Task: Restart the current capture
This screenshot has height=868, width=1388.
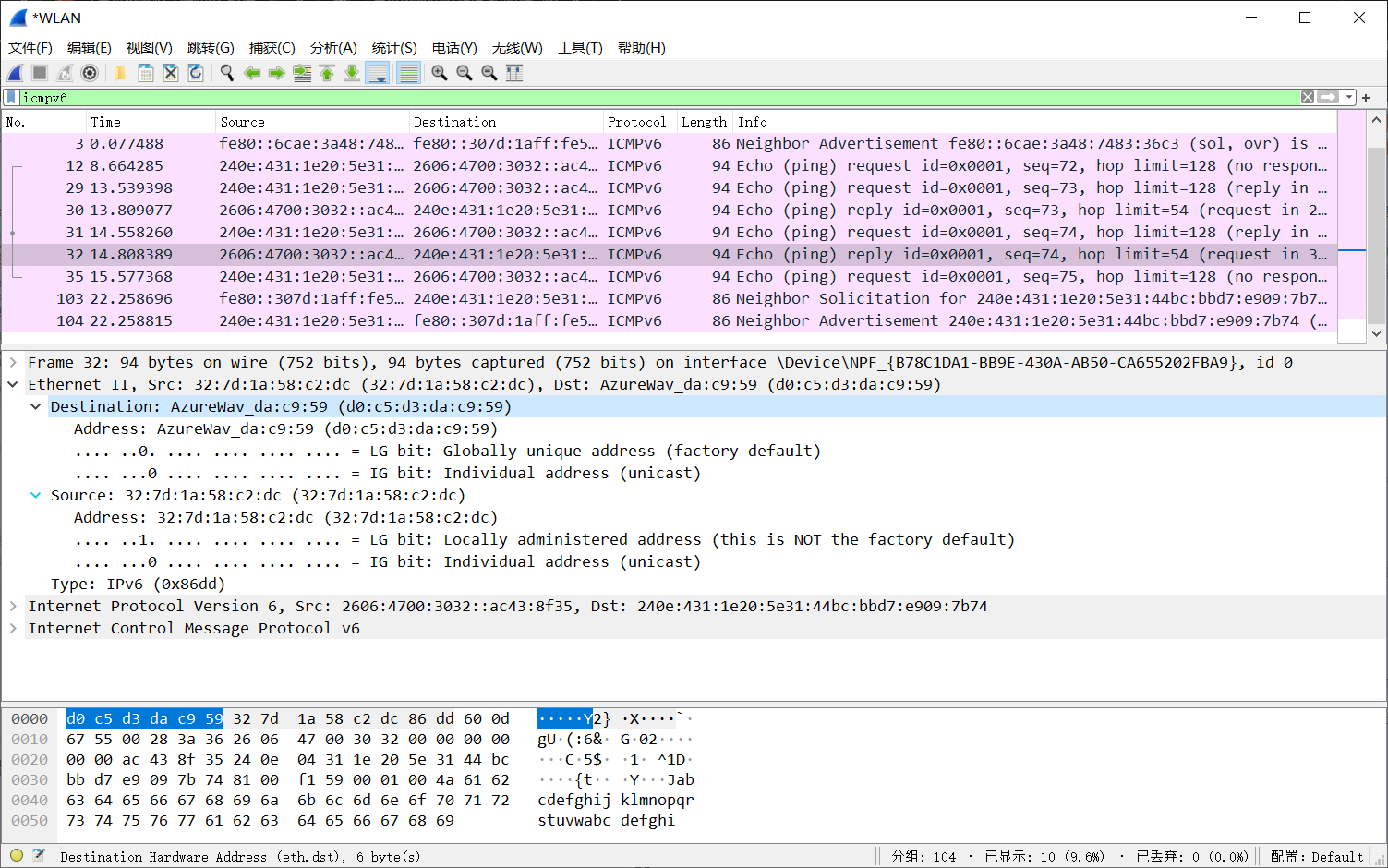Action: coord(65,73)
